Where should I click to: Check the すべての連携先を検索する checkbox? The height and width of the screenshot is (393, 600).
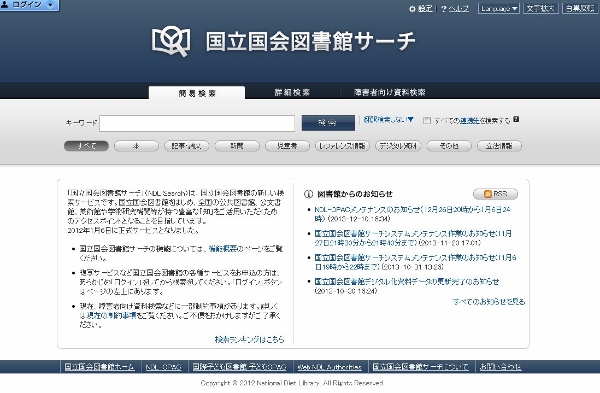427,121
